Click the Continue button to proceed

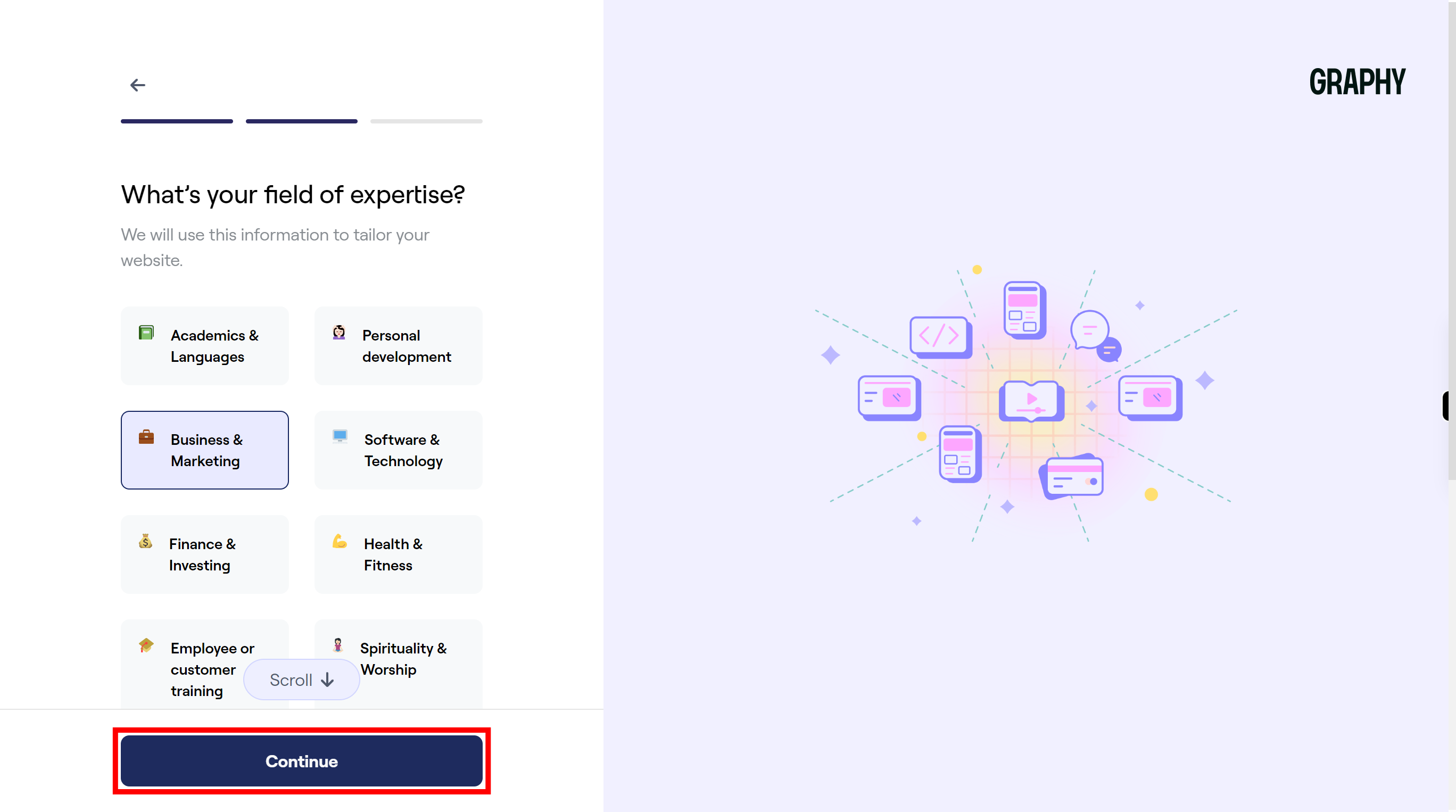click(x=301, y=761)
